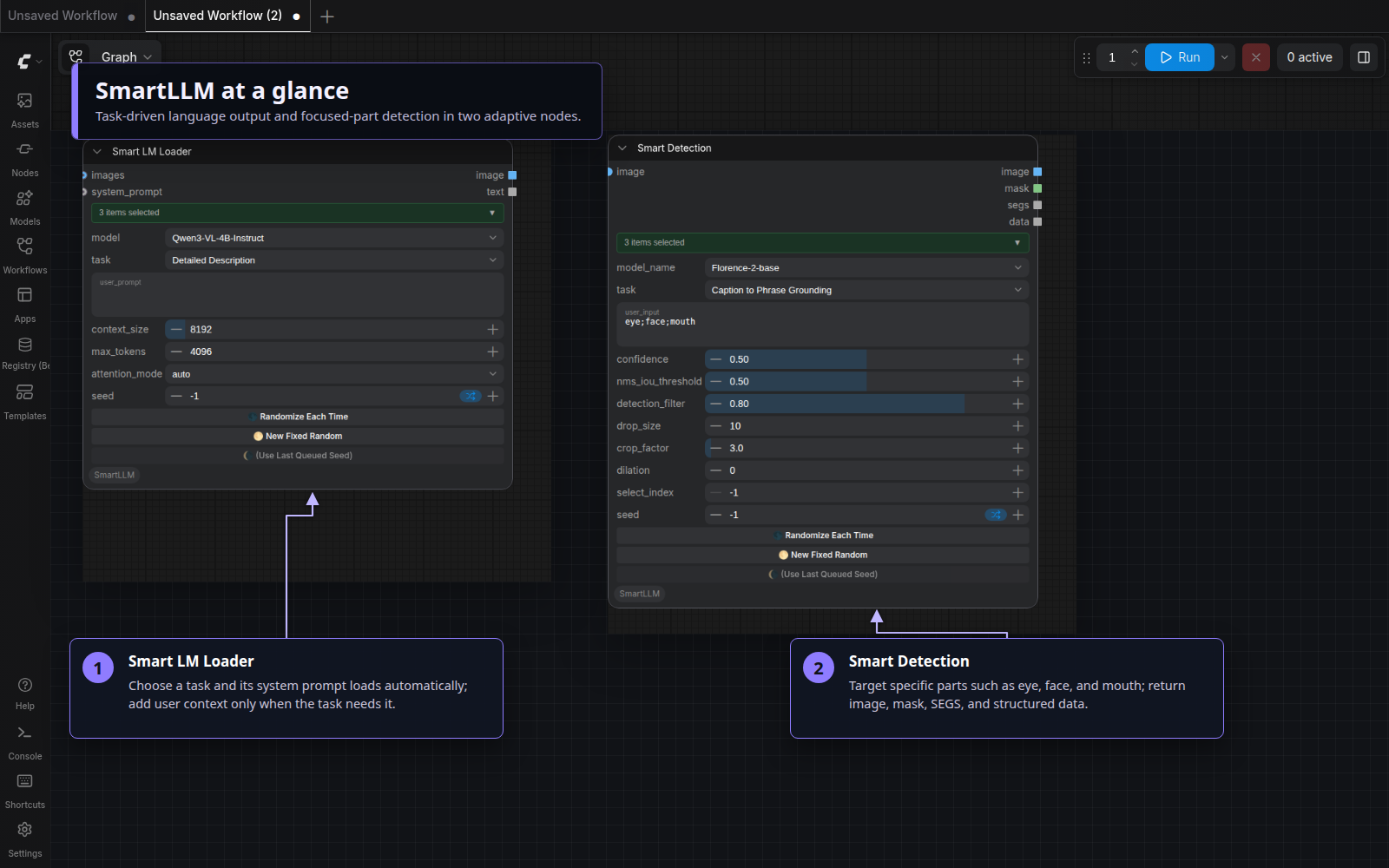The width and height of the screenshot is (1389, 868).
Task: Click the SmartLLM badge on Smart Detection node
Action: (640, 594)
